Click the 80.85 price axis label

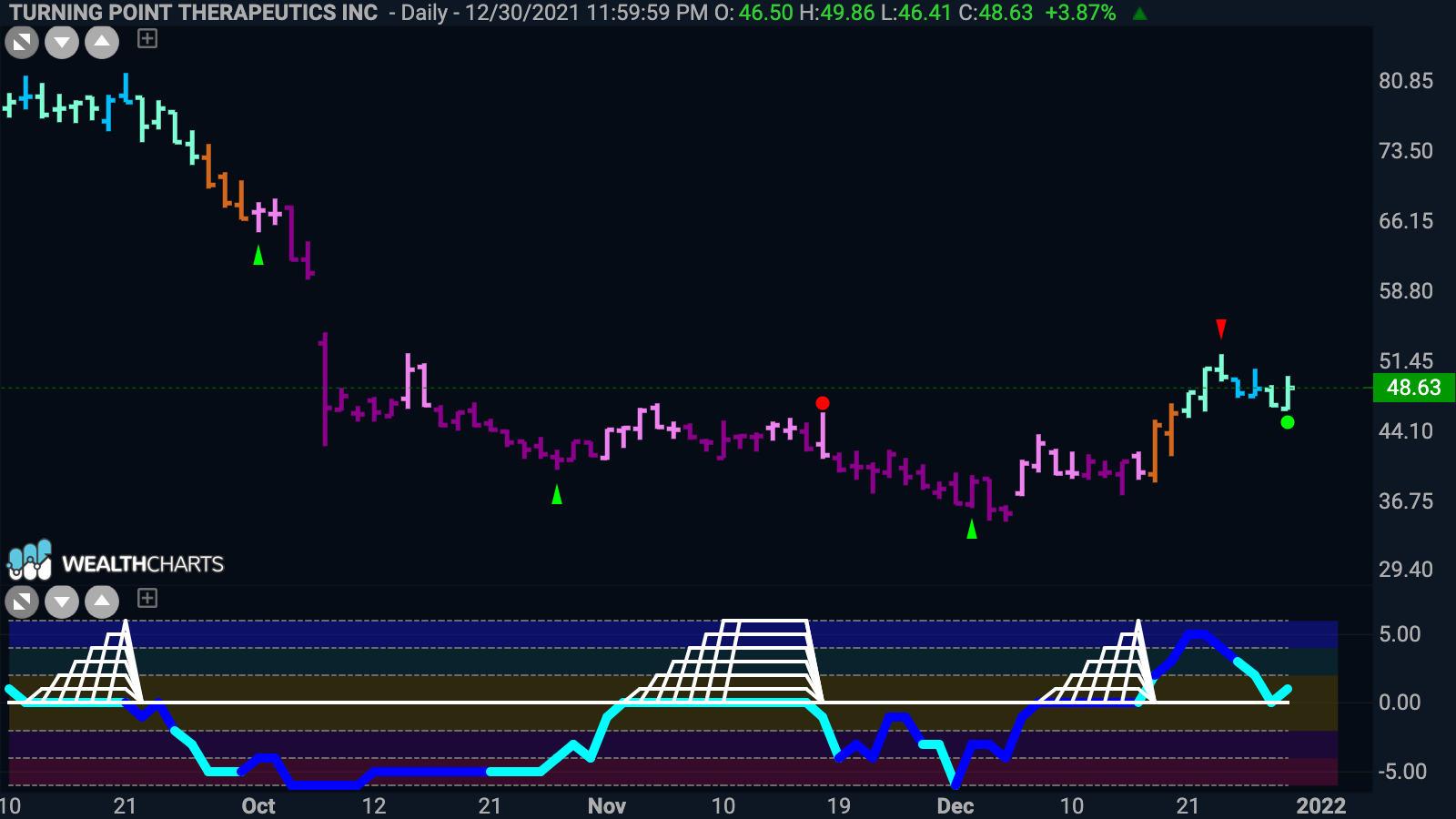(x=1405, y=81)
